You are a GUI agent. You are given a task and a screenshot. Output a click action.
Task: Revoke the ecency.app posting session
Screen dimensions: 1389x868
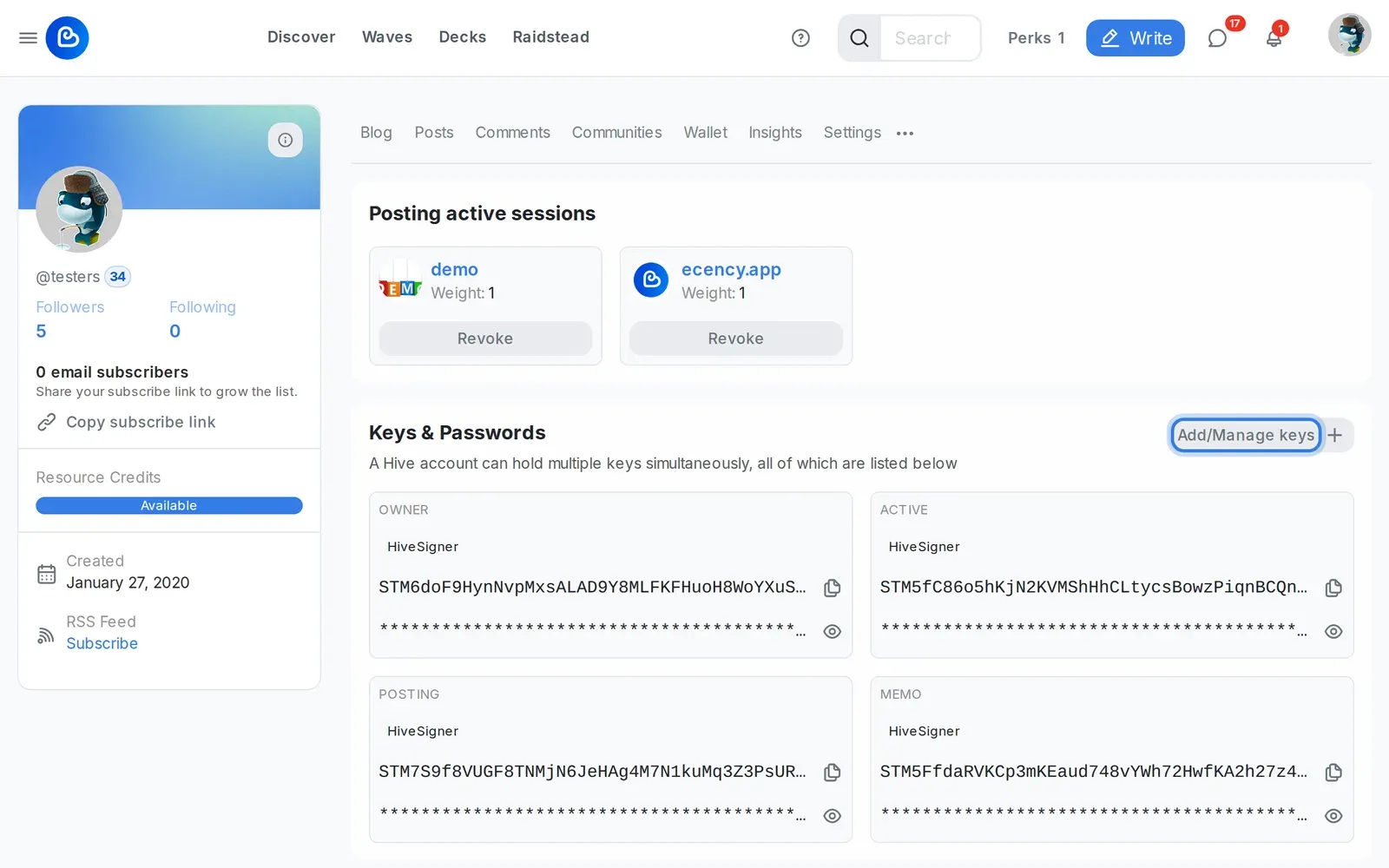[736, 339]
